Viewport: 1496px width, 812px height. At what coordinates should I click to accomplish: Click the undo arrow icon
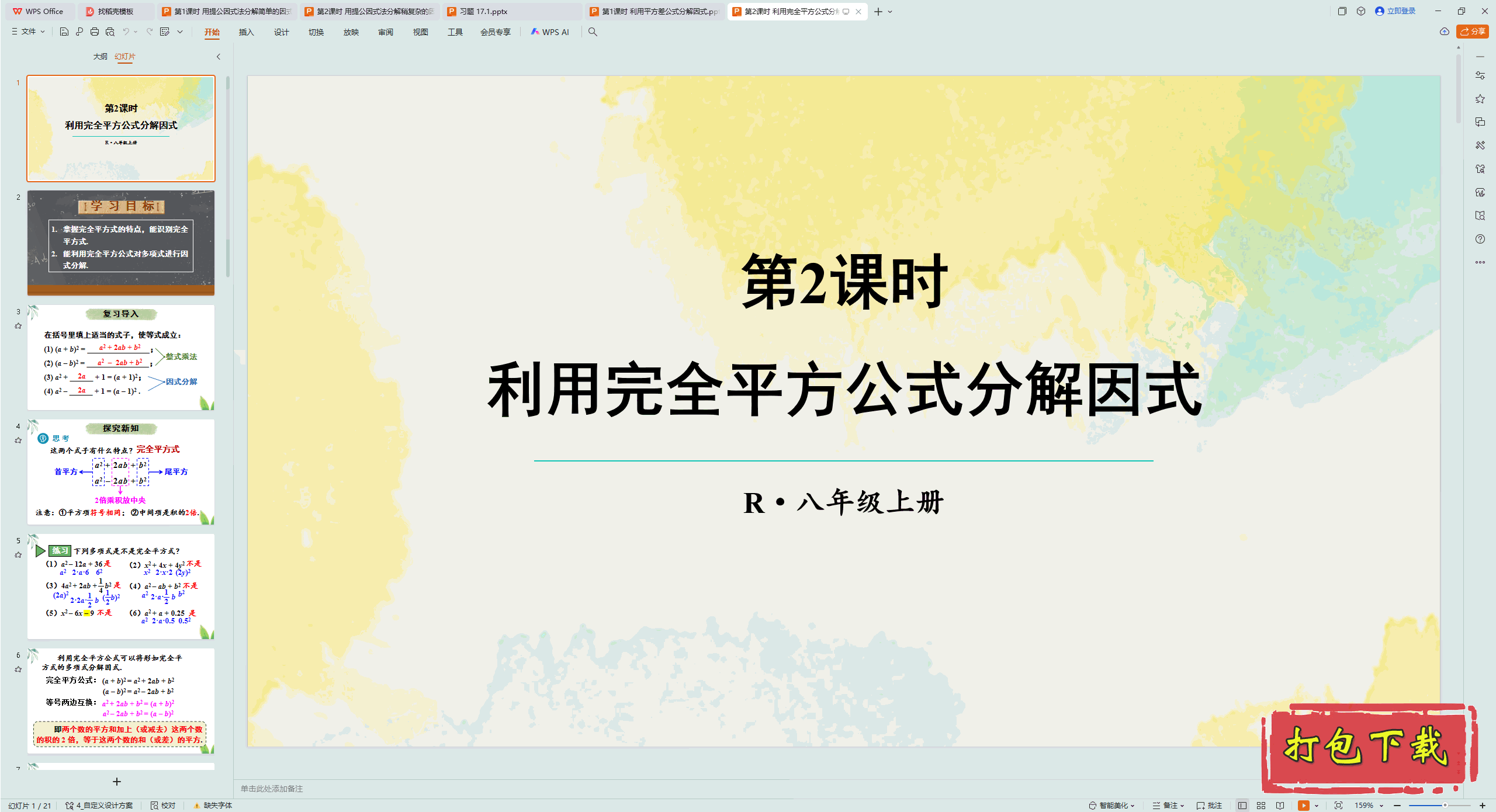(126, 32)
